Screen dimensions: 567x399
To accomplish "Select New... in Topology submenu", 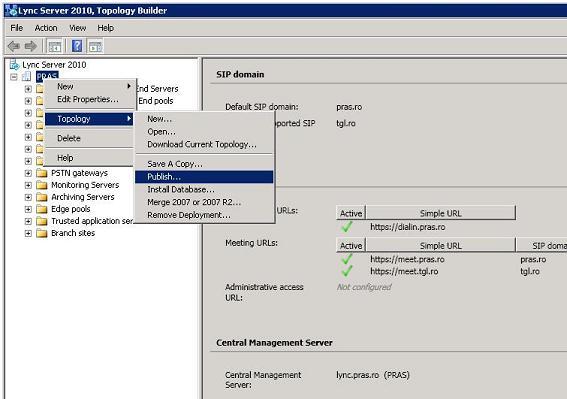I will (x=204, y=119).
